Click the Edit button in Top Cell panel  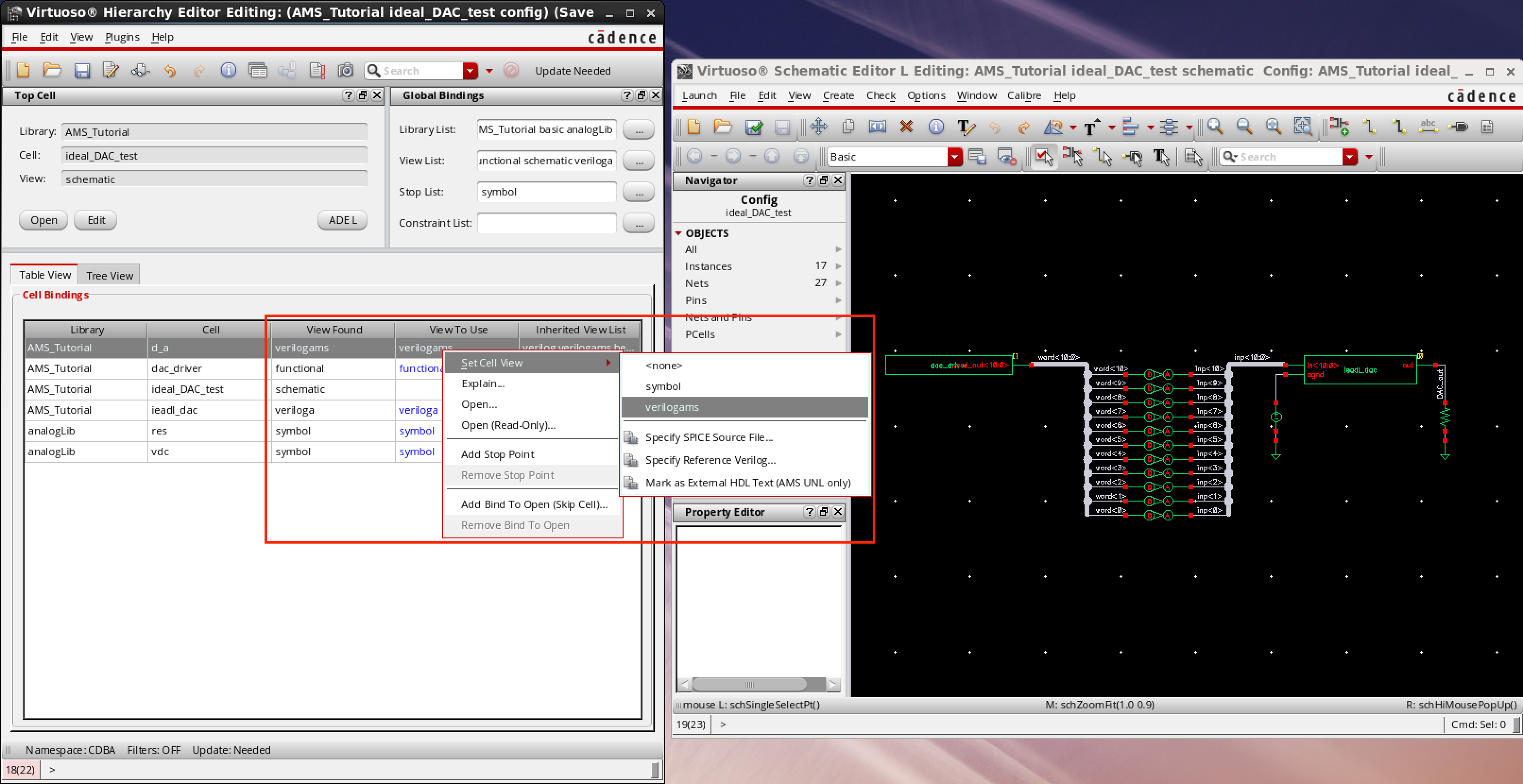click(x=96, y=220)
